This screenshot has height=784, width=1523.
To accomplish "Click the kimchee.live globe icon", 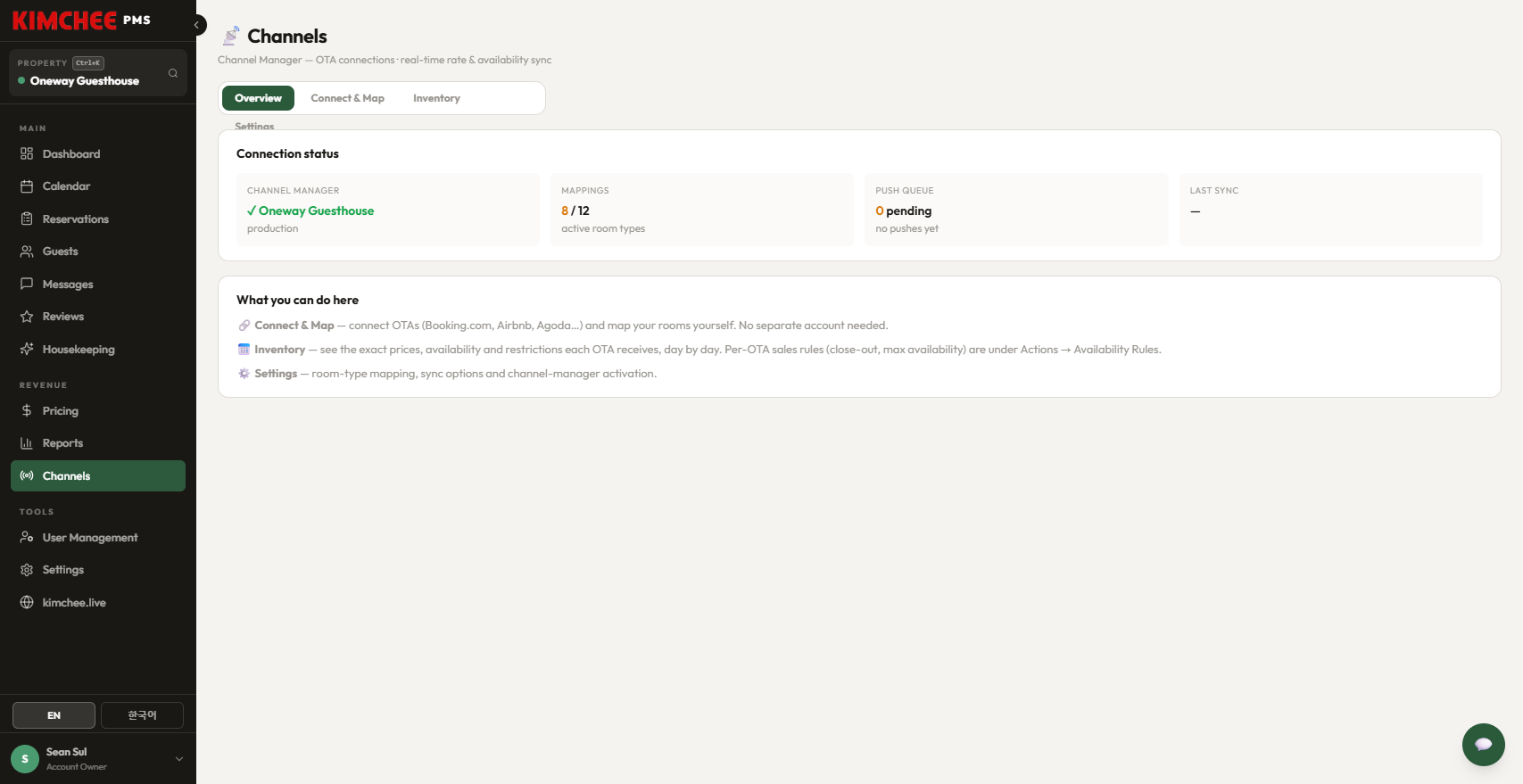I will (x=27, y=603).
